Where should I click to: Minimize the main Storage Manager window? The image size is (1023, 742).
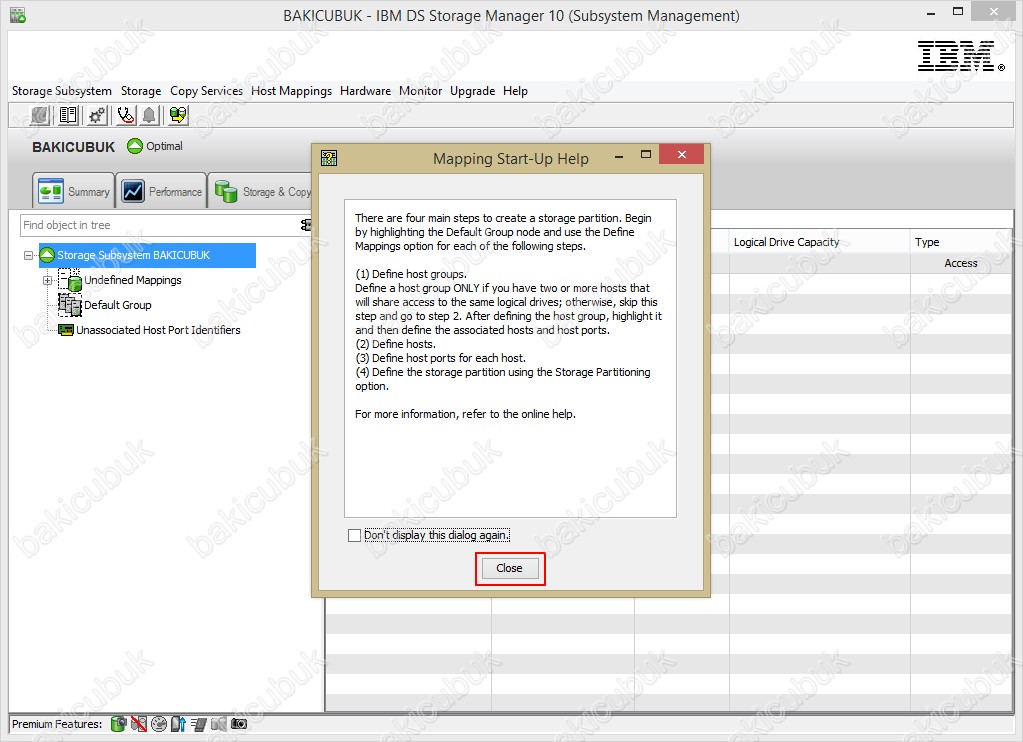tap(931, 12)
